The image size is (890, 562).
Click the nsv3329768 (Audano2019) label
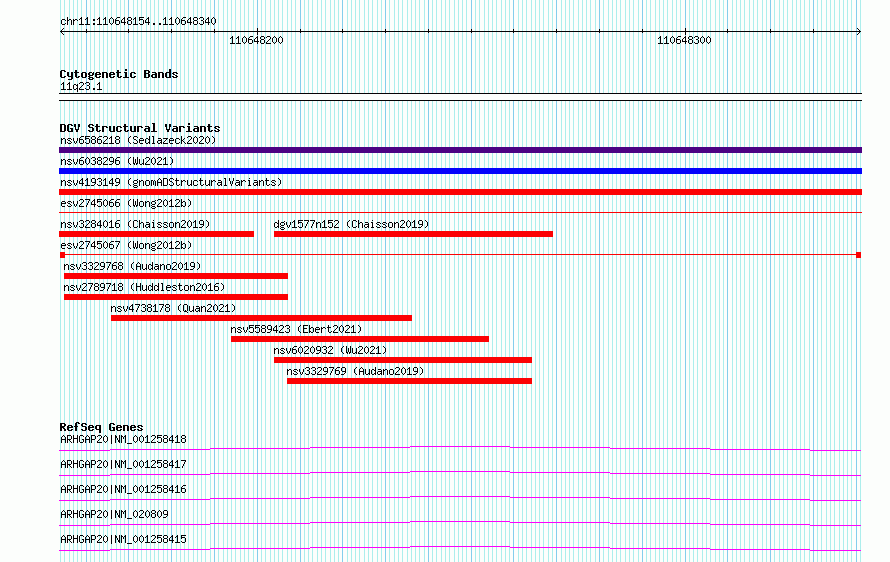(x=132, y=266)
